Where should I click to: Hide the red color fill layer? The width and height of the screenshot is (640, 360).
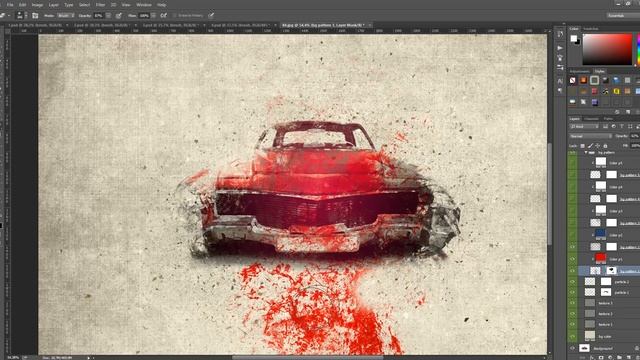coord(573,259)
